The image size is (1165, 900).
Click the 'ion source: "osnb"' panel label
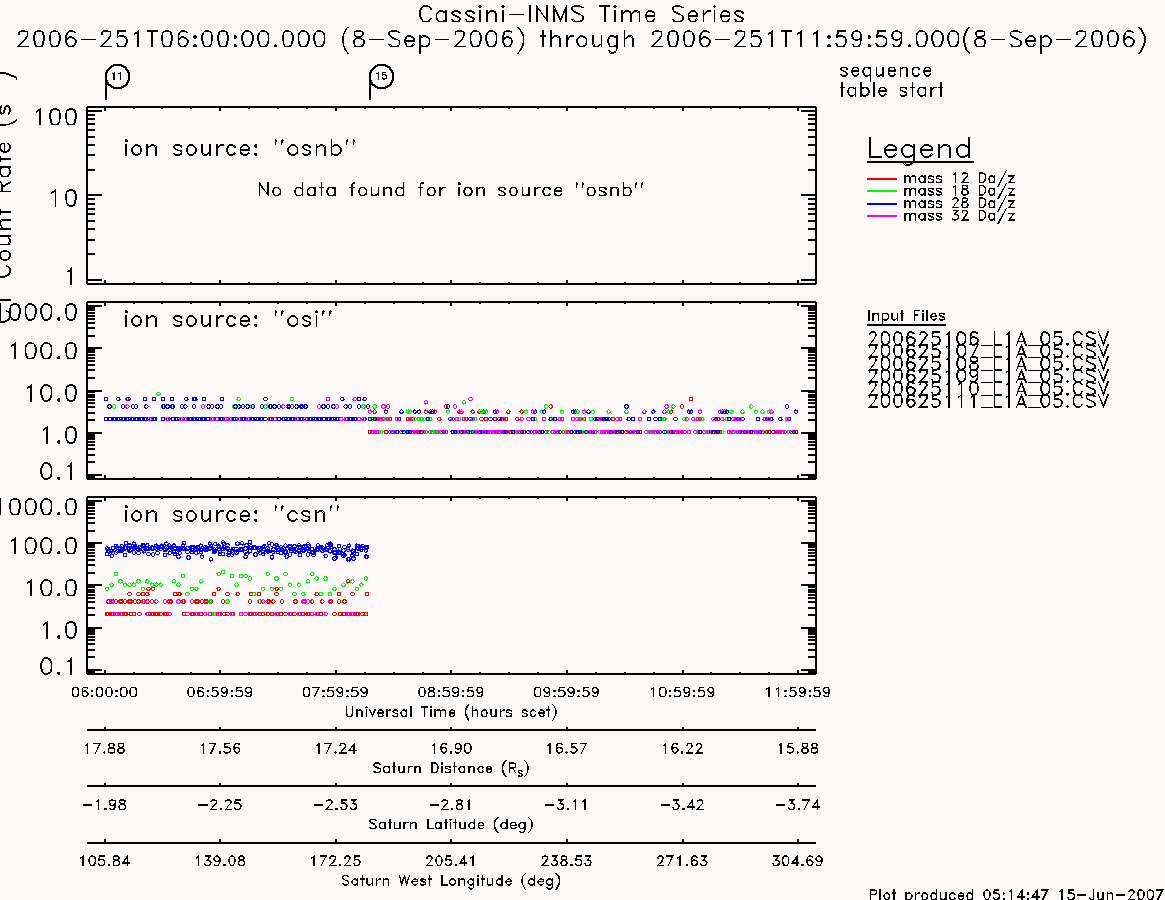(x=239, y=148)
